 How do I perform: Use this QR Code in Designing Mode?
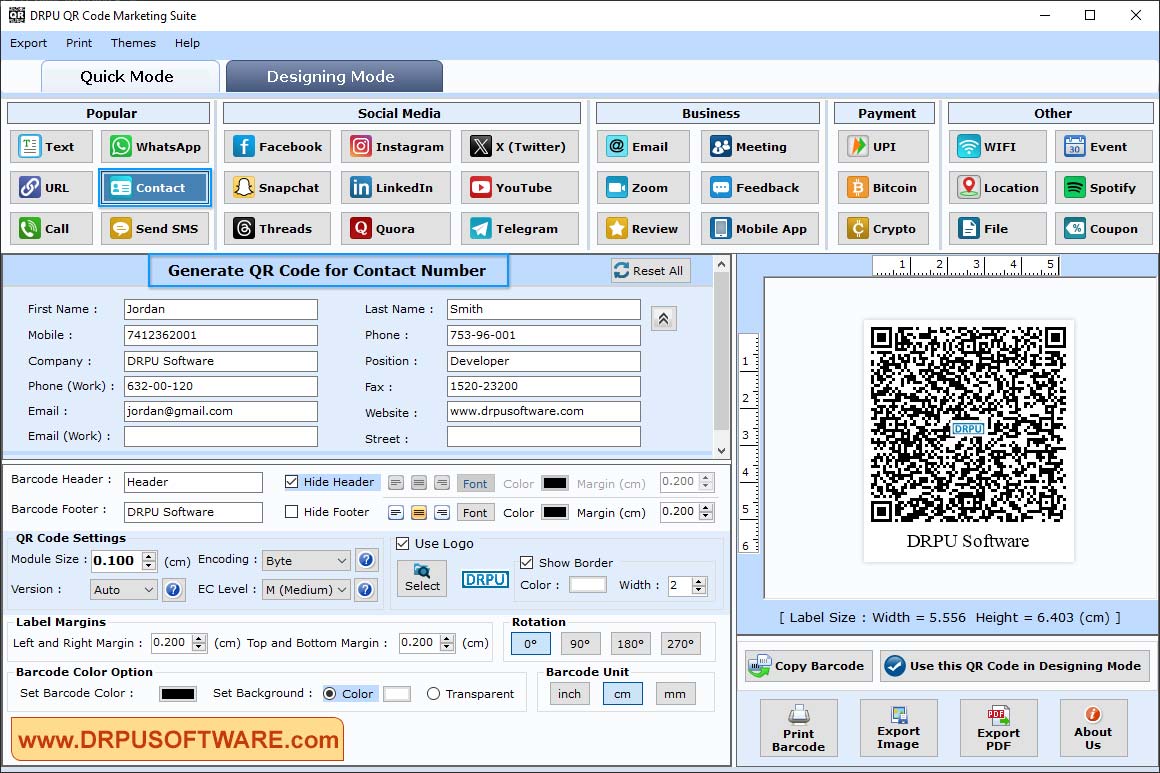[1015, 666]
